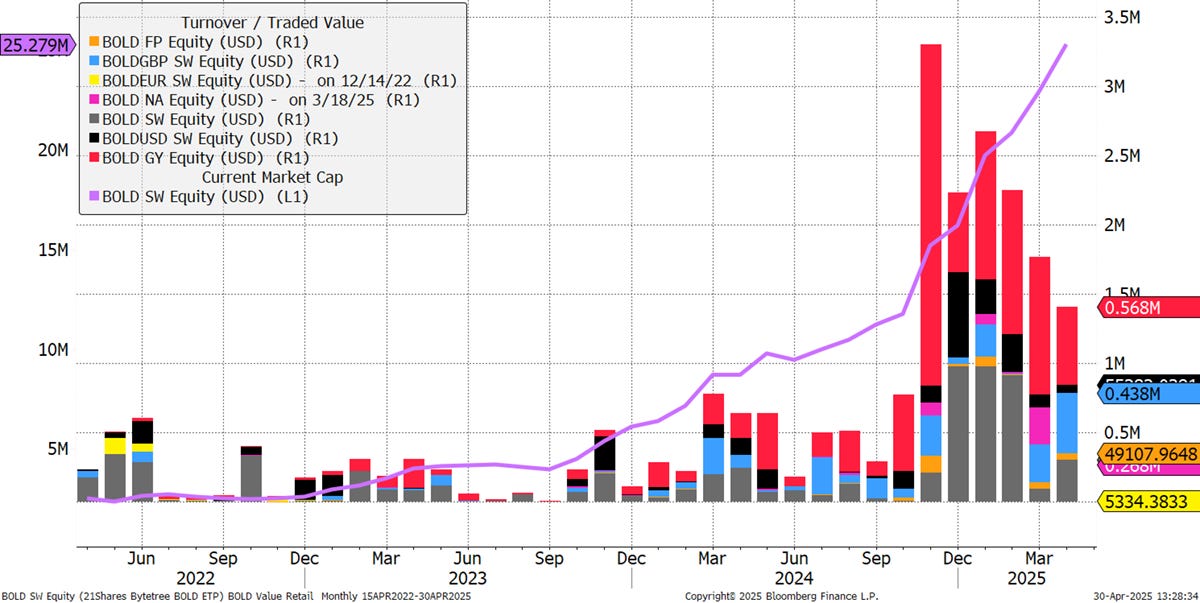Screen dimensions: 1200x603
Task: Click the 2023 year label on time axis
Action: click(x=468, y=577)
